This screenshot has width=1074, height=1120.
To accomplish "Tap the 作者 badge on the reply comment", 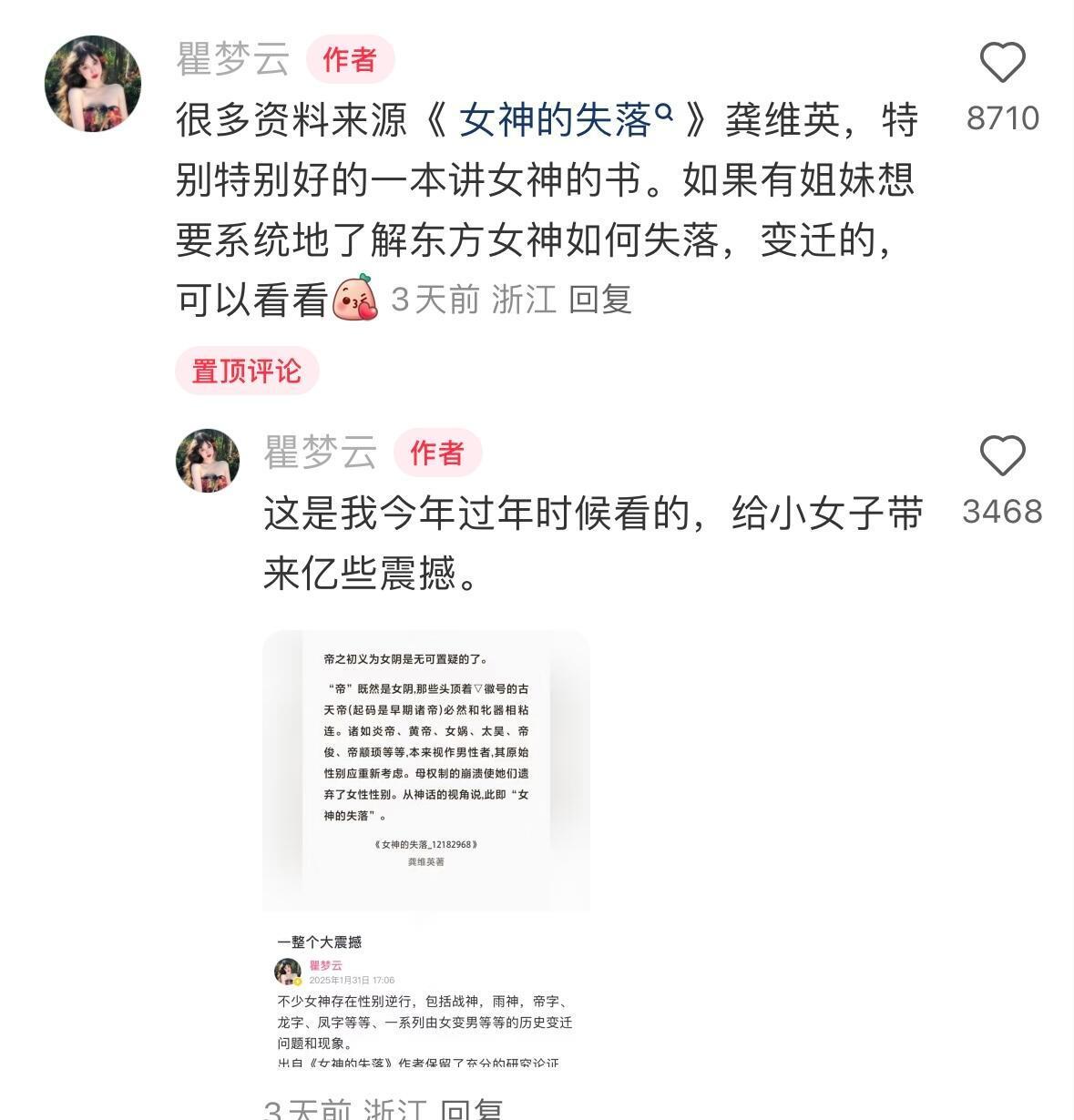I will [437, 453].
